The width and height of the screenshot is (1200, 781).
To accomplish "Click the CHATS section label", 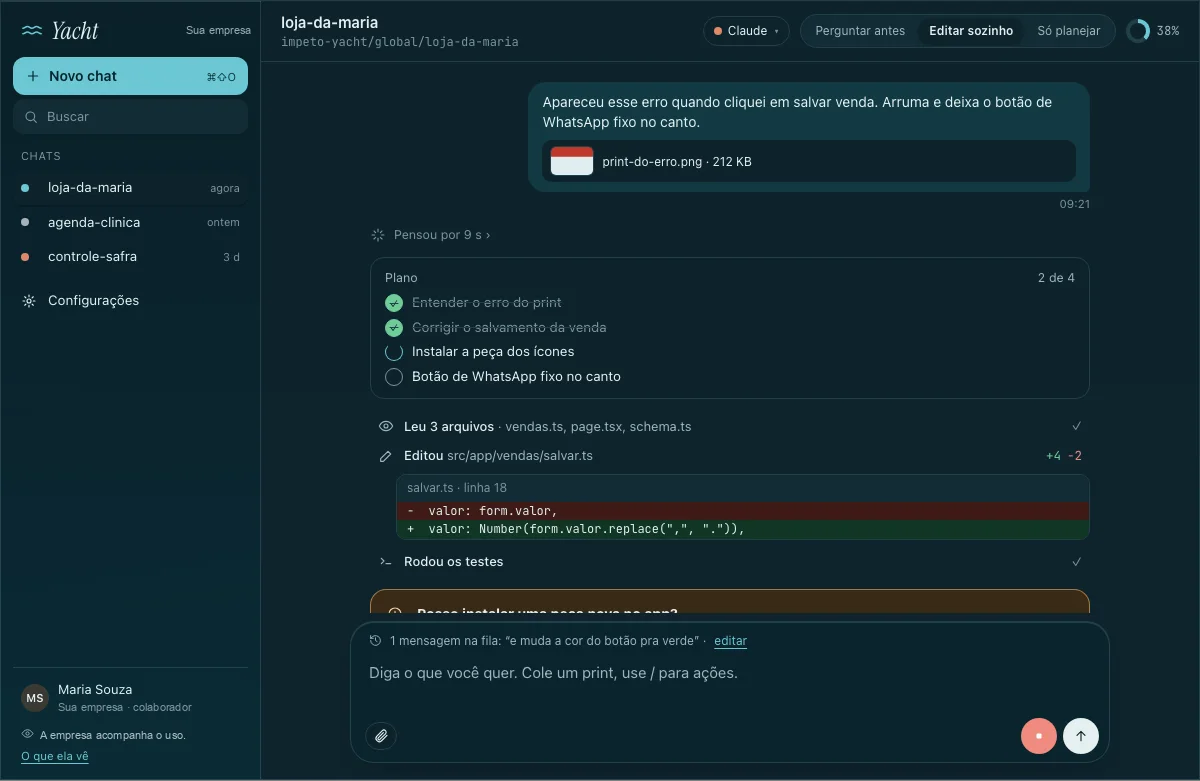I will coord(41,156).
